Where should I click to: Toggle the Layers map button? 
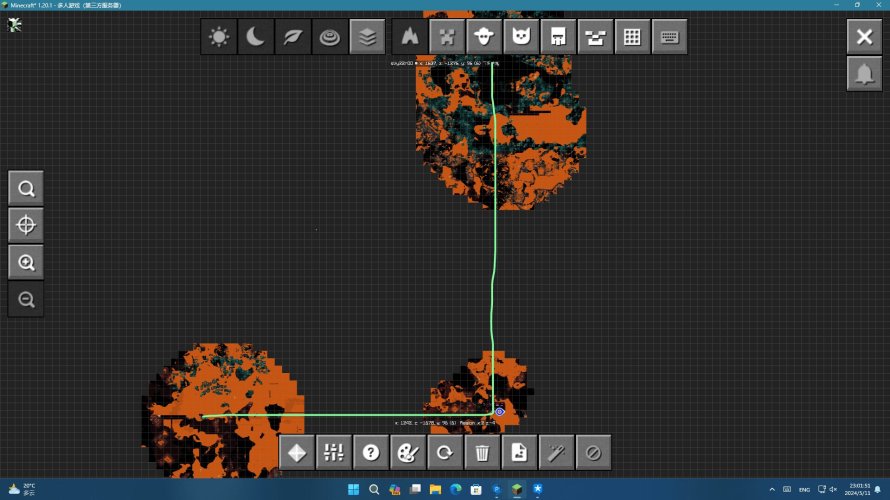pos(367,37)
